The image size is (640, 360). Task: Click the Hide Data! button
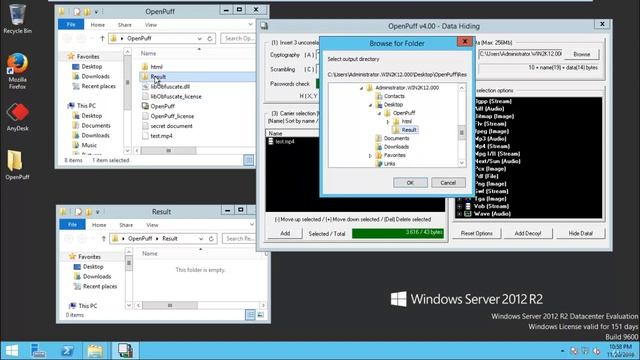580,233
